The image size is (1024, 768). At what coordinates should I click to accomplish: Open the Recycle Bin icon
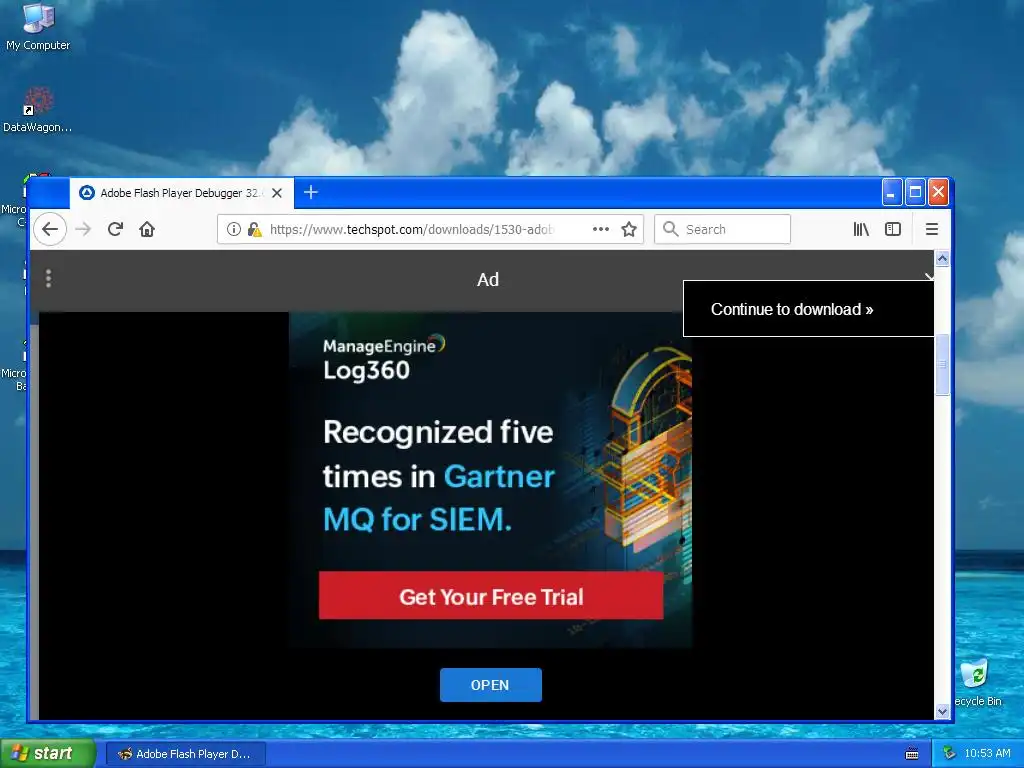[x=977, y=683]
